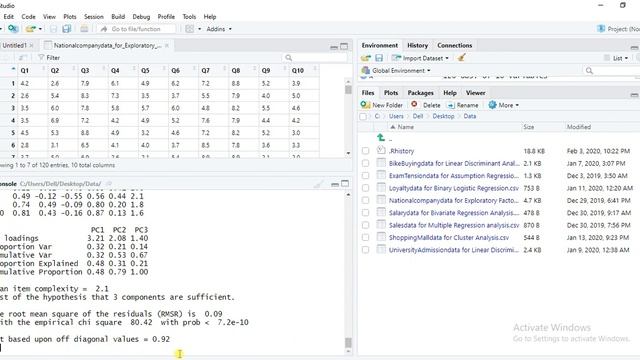Screen dimensions: 640x360
Task: Open the Global Environment dropdown
Action: tap(396, 71)
